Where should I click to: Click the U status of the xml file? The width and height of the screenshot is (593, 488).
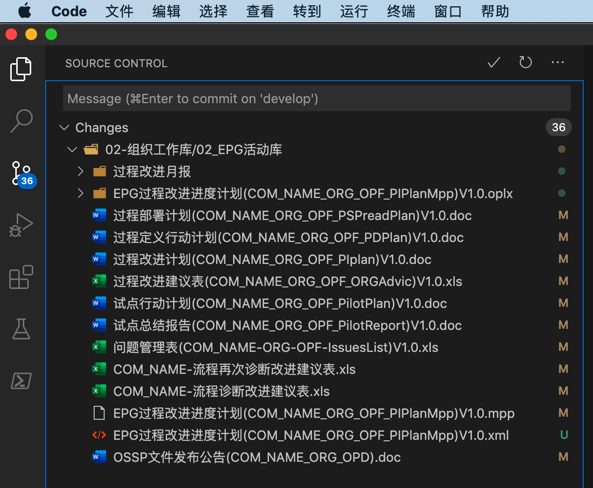point(564,435)
